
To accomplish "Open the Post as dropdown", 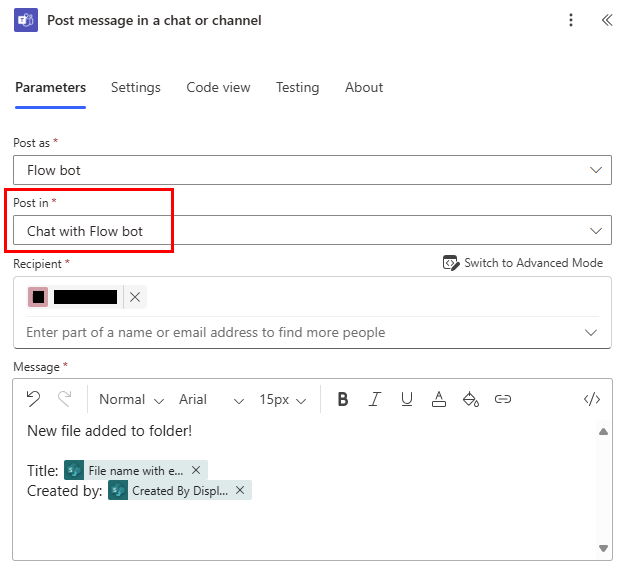I will (x=312, y=170).
